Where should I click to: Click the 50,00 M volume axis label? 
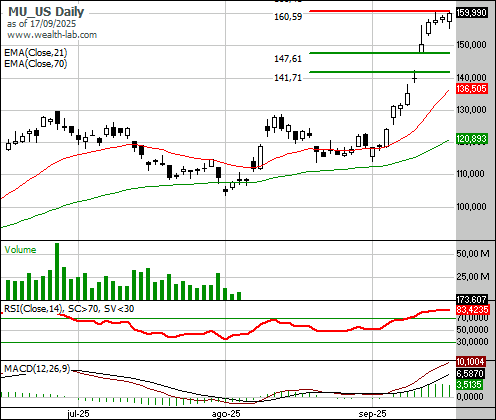click(473, 254)
